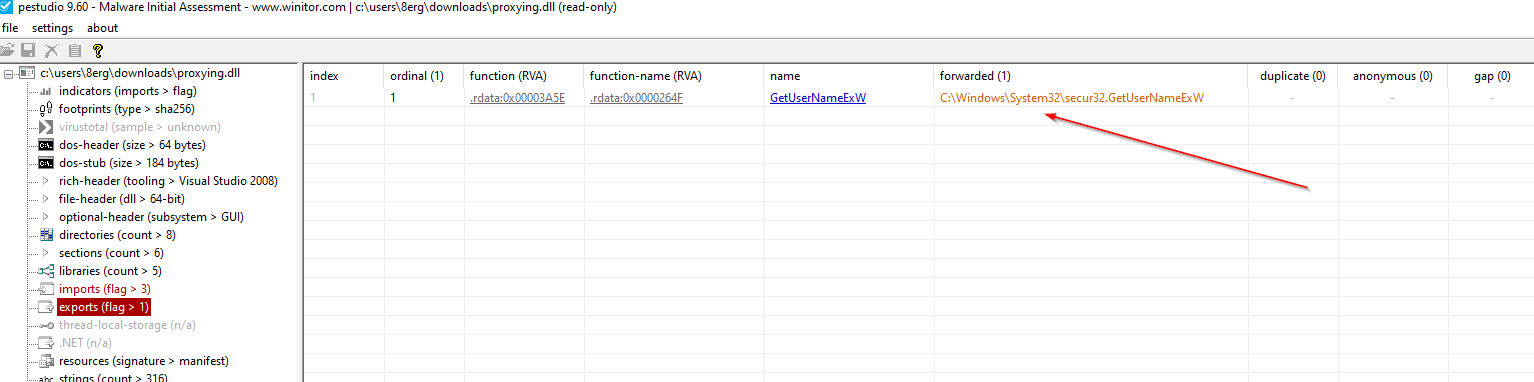Screen dimensions: 1534x382
Task: Click the footprints icon
Action: [x=46, y=109]
